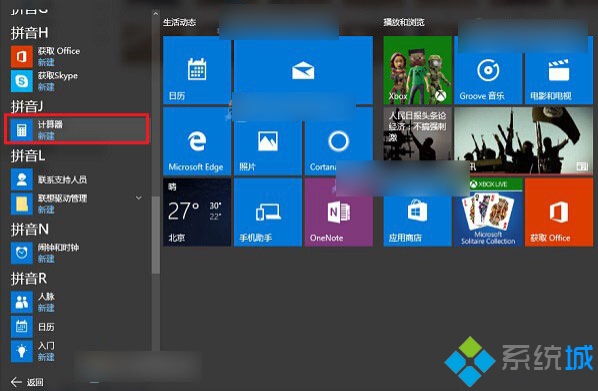The height and width of the screenshot is (391, 598).
Task: Open the Groove 音乐 tile
Action: click(488, 70)
